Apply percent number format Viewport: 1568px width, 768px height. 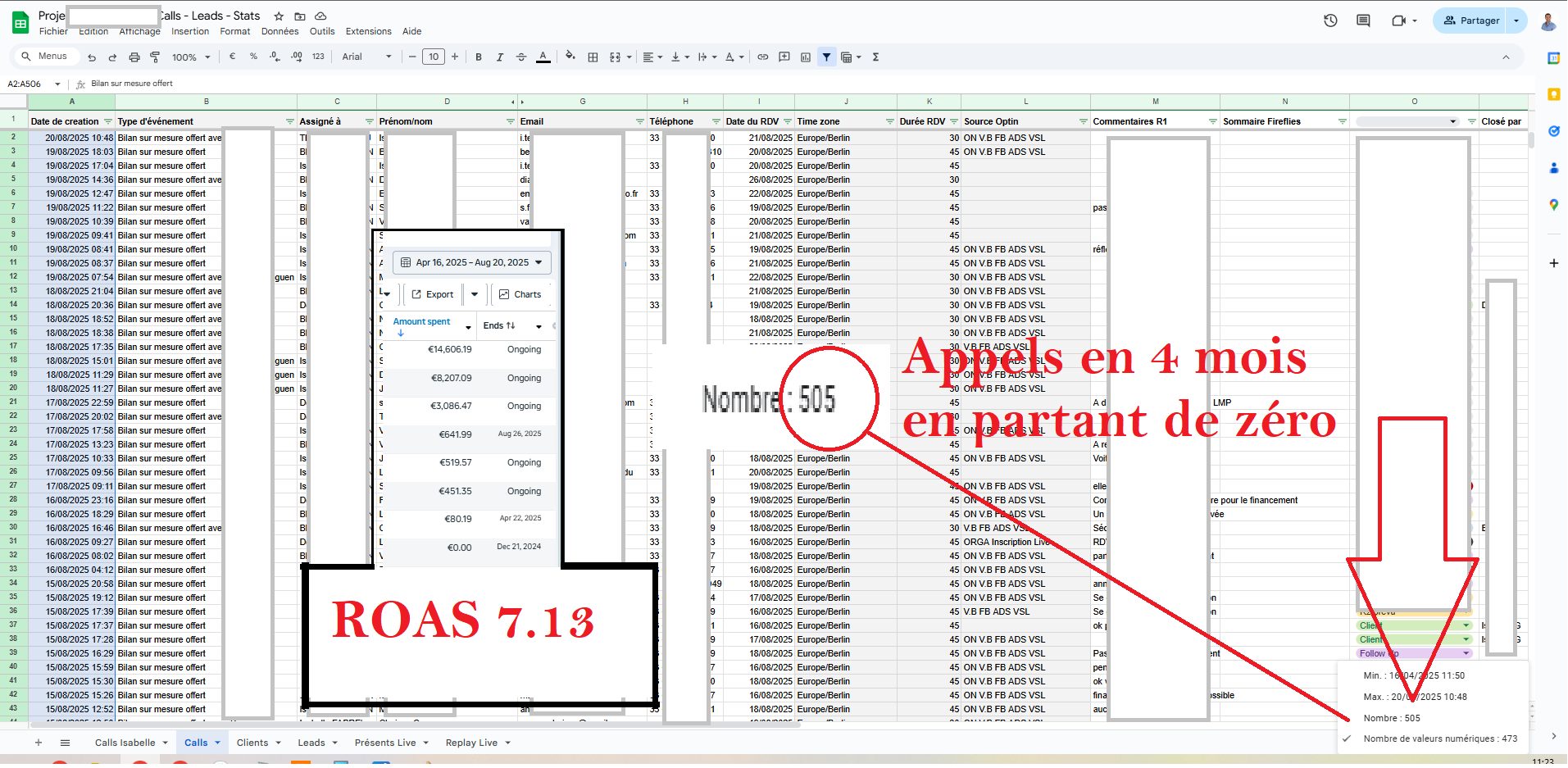(x=253, y=57)
